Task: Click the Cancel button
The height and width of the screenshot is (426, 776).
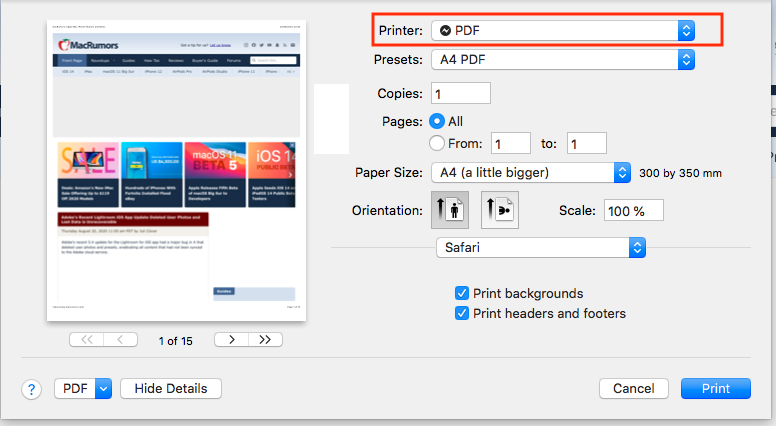Action: [x=633, y=389]
